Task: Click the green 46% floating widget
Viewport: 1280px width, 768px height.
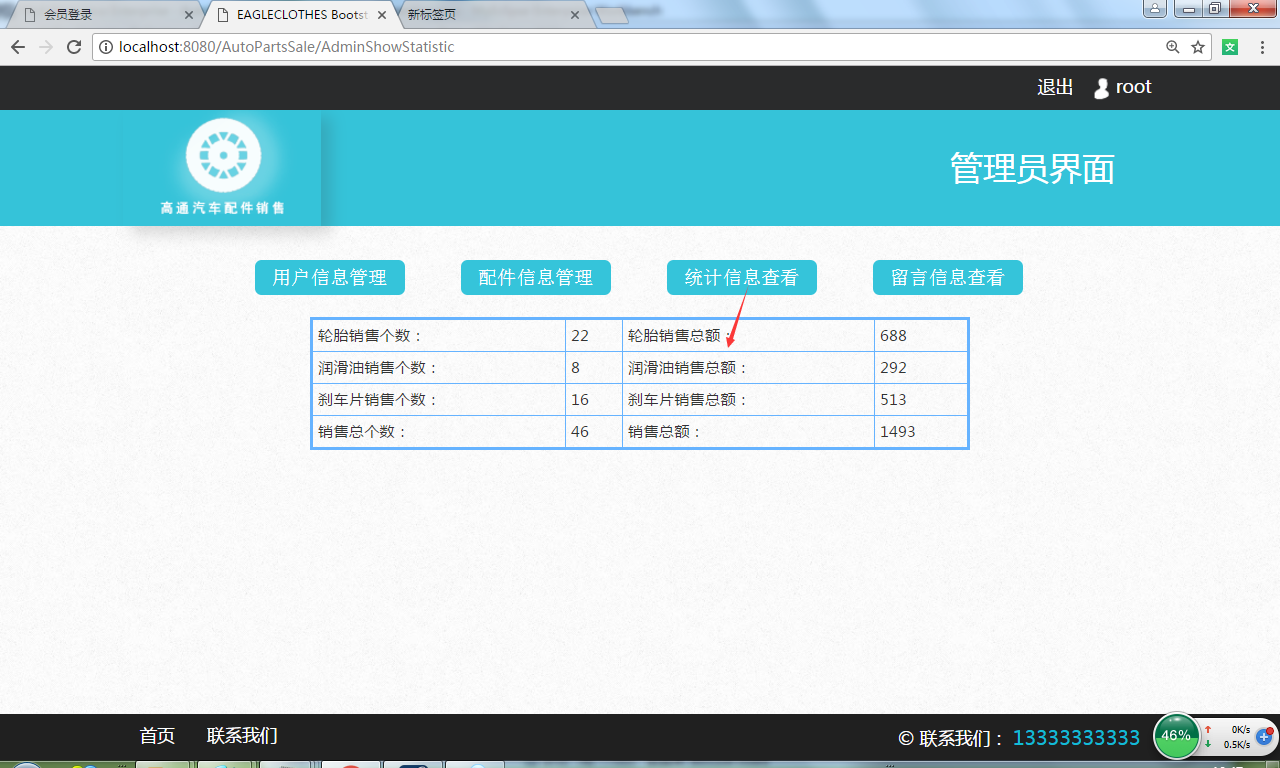Action: coord(1177,735)
